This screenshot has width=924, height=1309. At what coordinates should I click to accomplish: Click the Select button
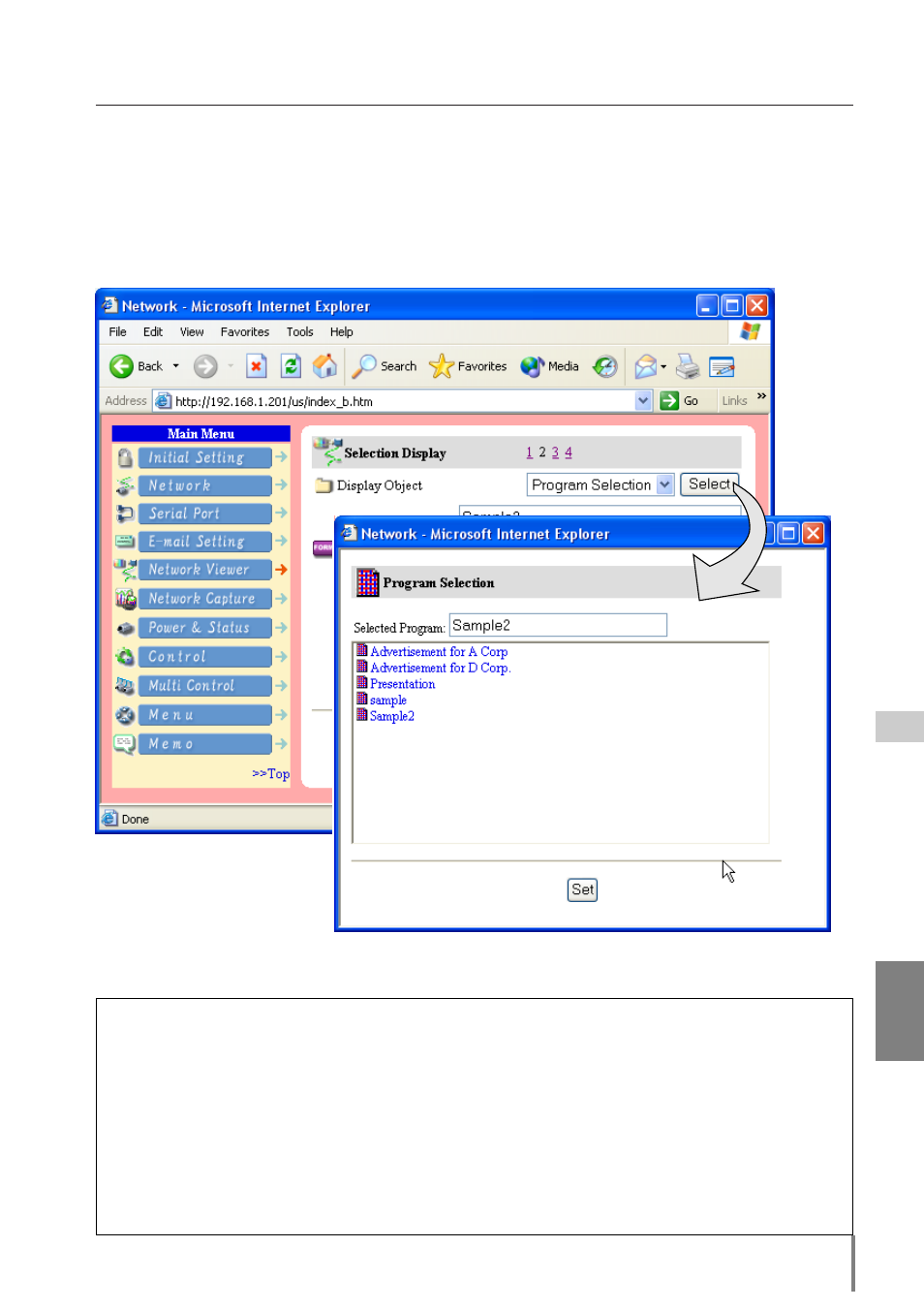(709, 484)
